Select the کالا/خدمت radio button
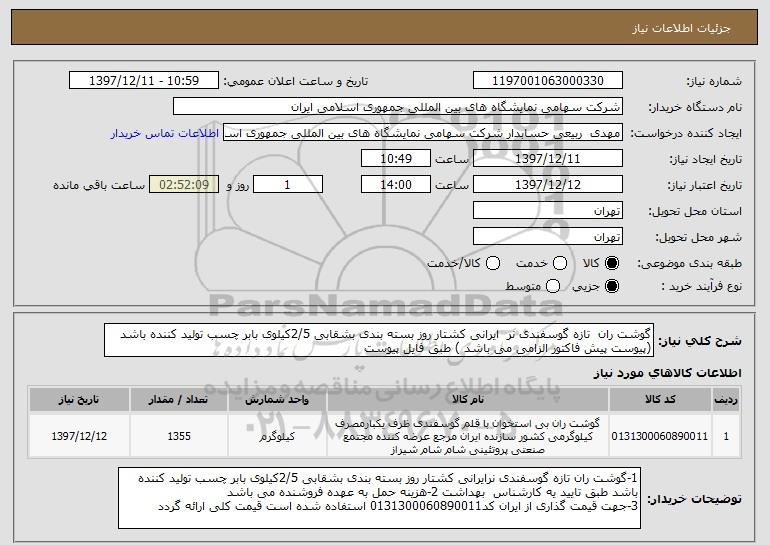 click(x=493, y=264)
